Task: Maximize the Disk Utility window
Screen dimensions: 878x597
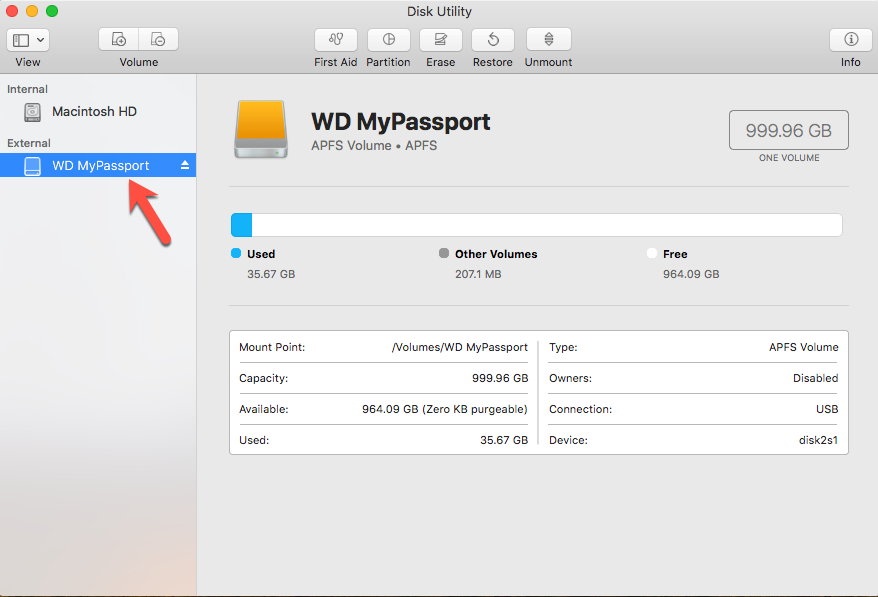Action: coord(52,11)
